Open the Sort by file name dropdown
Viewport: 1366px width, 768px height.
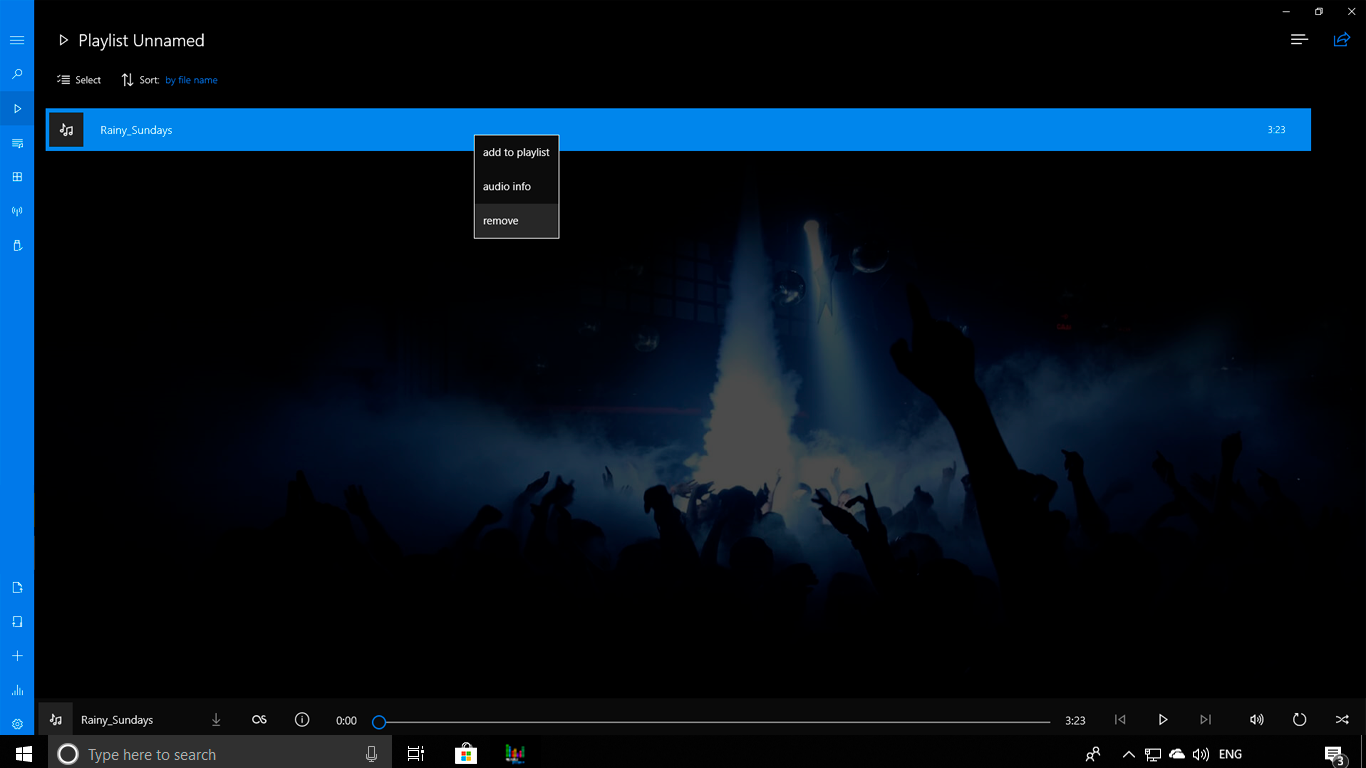(191, 80)
